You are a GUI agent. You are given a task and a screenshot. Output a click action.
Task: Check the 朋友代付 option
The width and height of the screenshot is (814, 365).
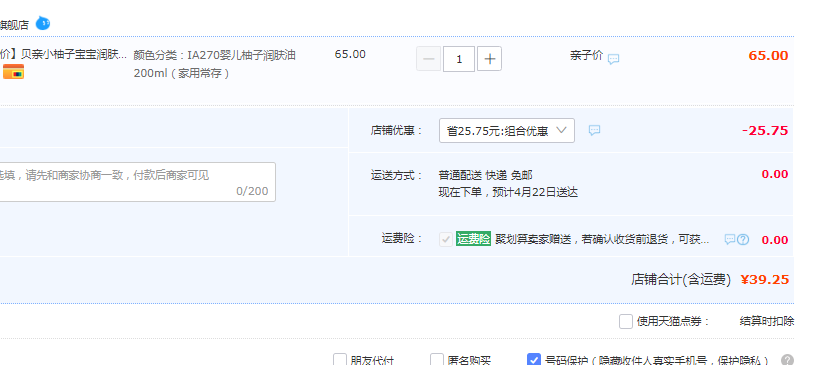click(x=340, y=359)
